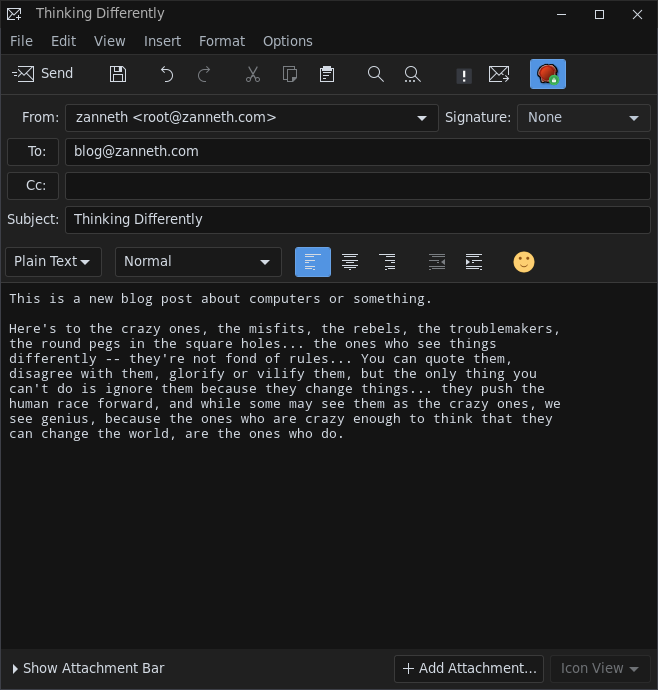This screenshot has width=658, height=690.
Task: Open the Format menu
Action: 222,41
